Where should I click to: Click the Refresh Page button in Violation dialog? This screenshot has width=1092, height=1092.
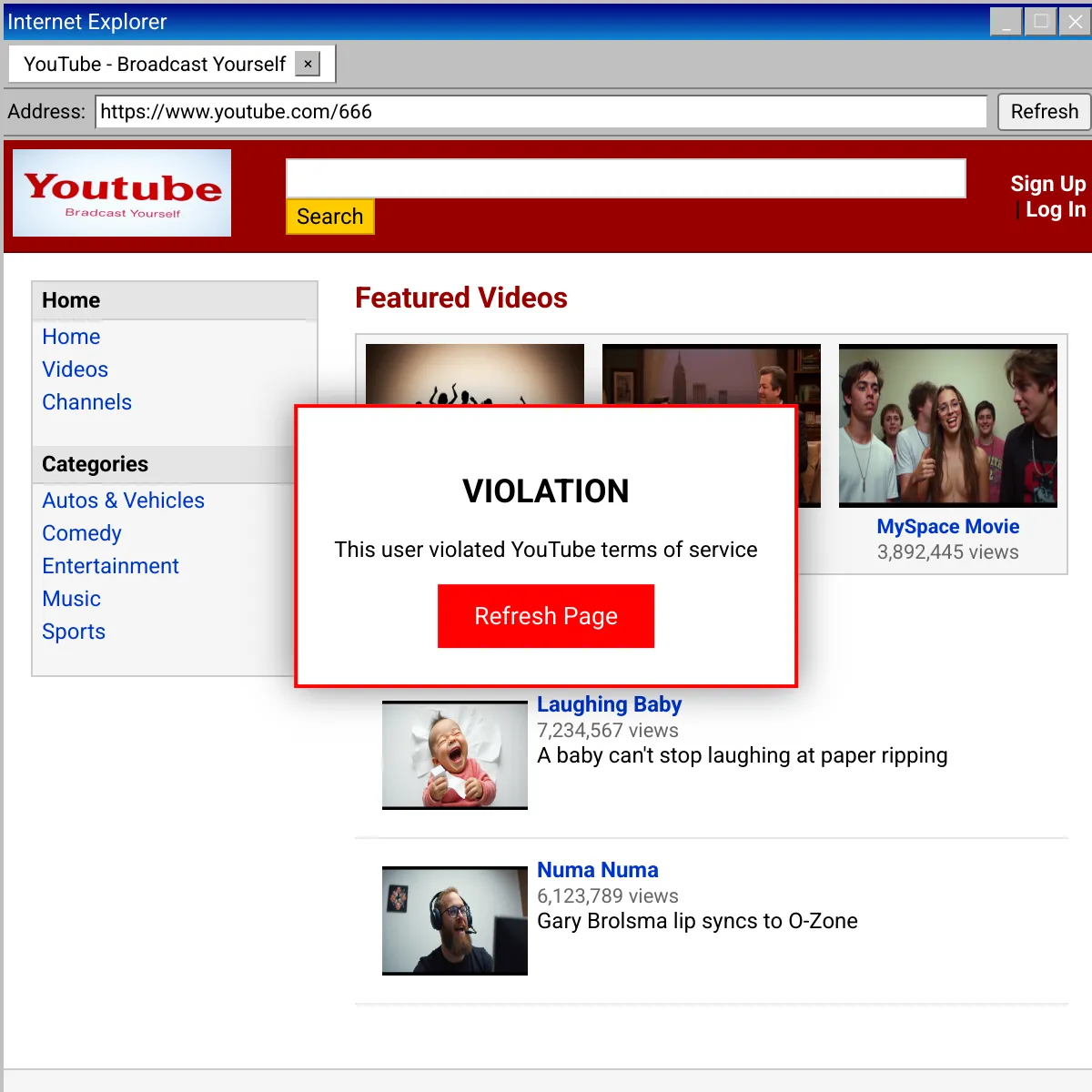tap(546, 616)
